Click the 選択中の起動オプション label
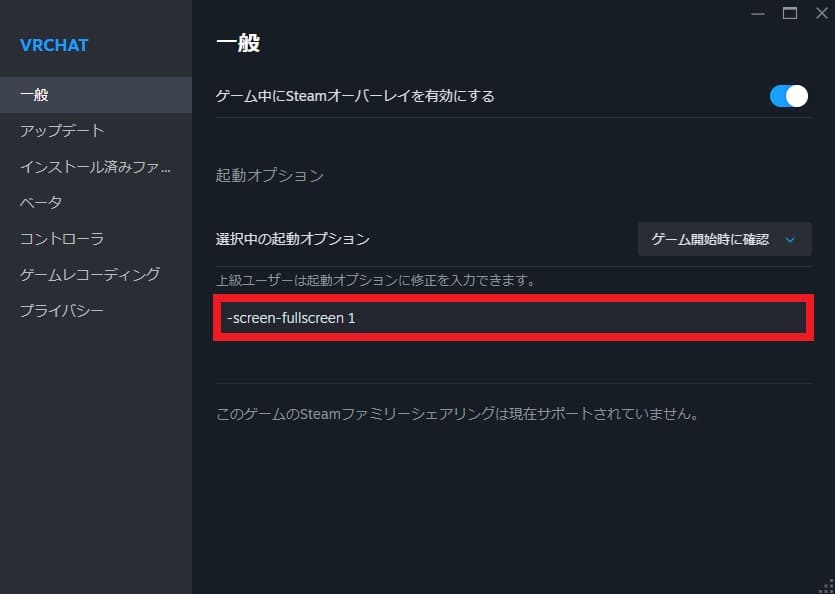835x594 pixels. tap(292, 239)
